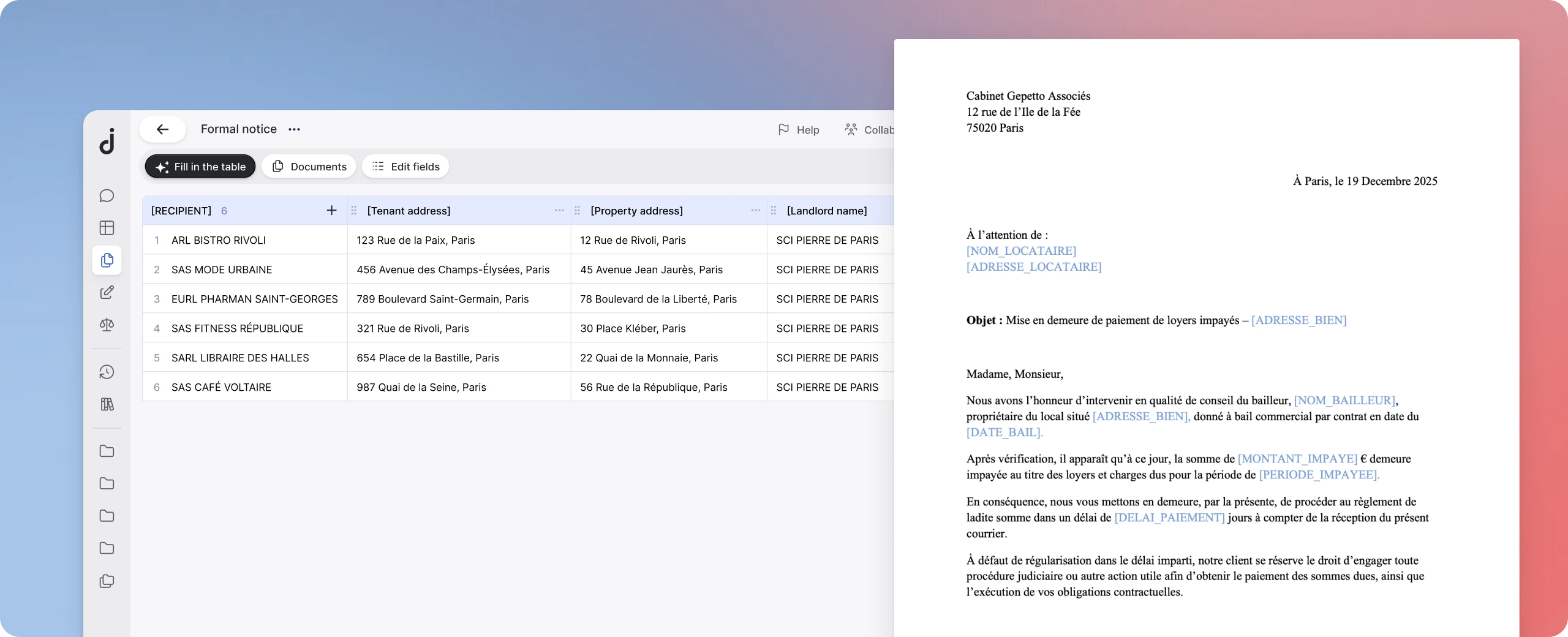This screenshot has height=637, width=1568.
Task: Open the Edit fields button
Action: pyautogui.click(x=405, y=167)
